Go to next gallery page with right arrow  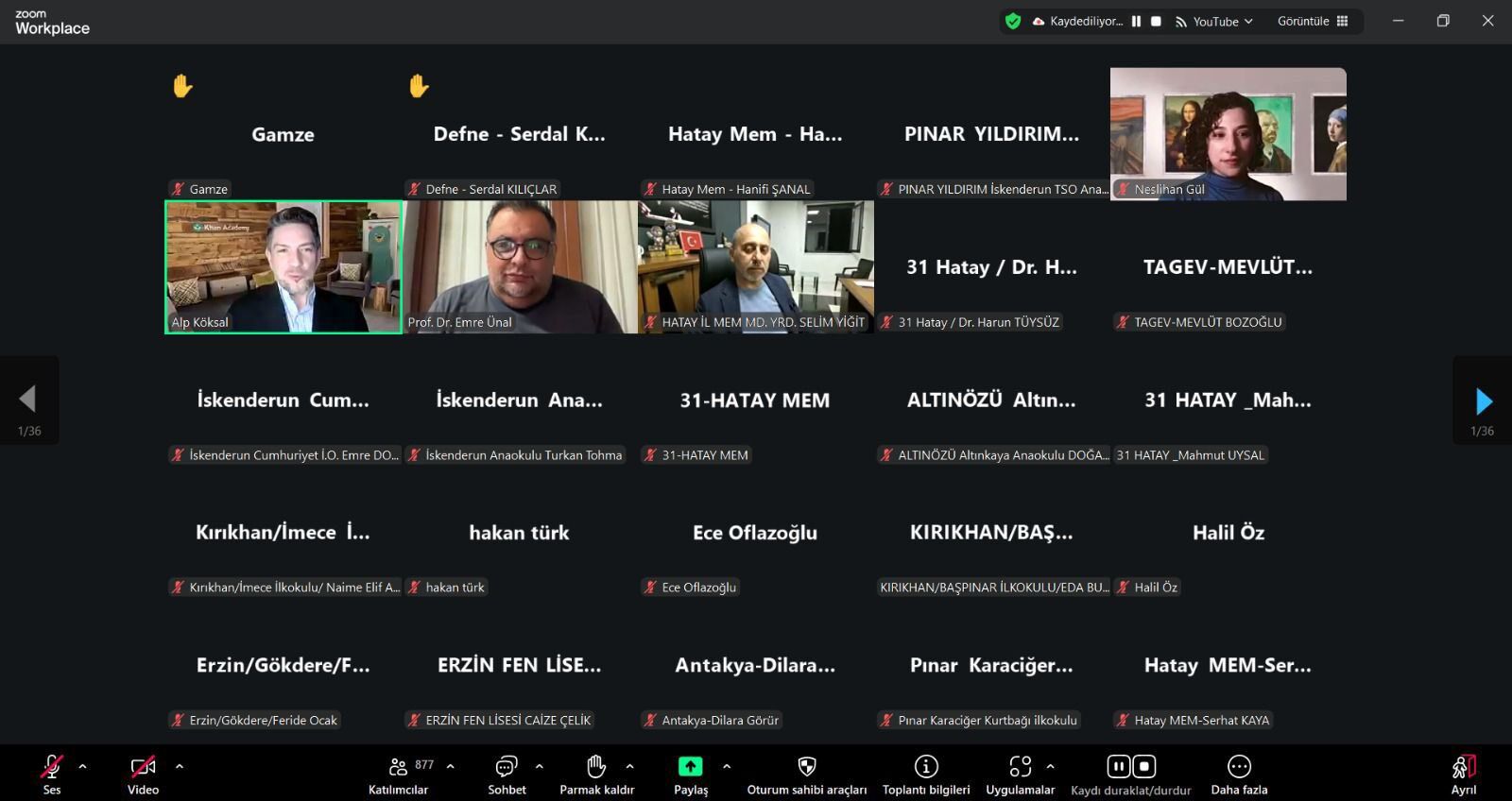(x=1483, y=401)
